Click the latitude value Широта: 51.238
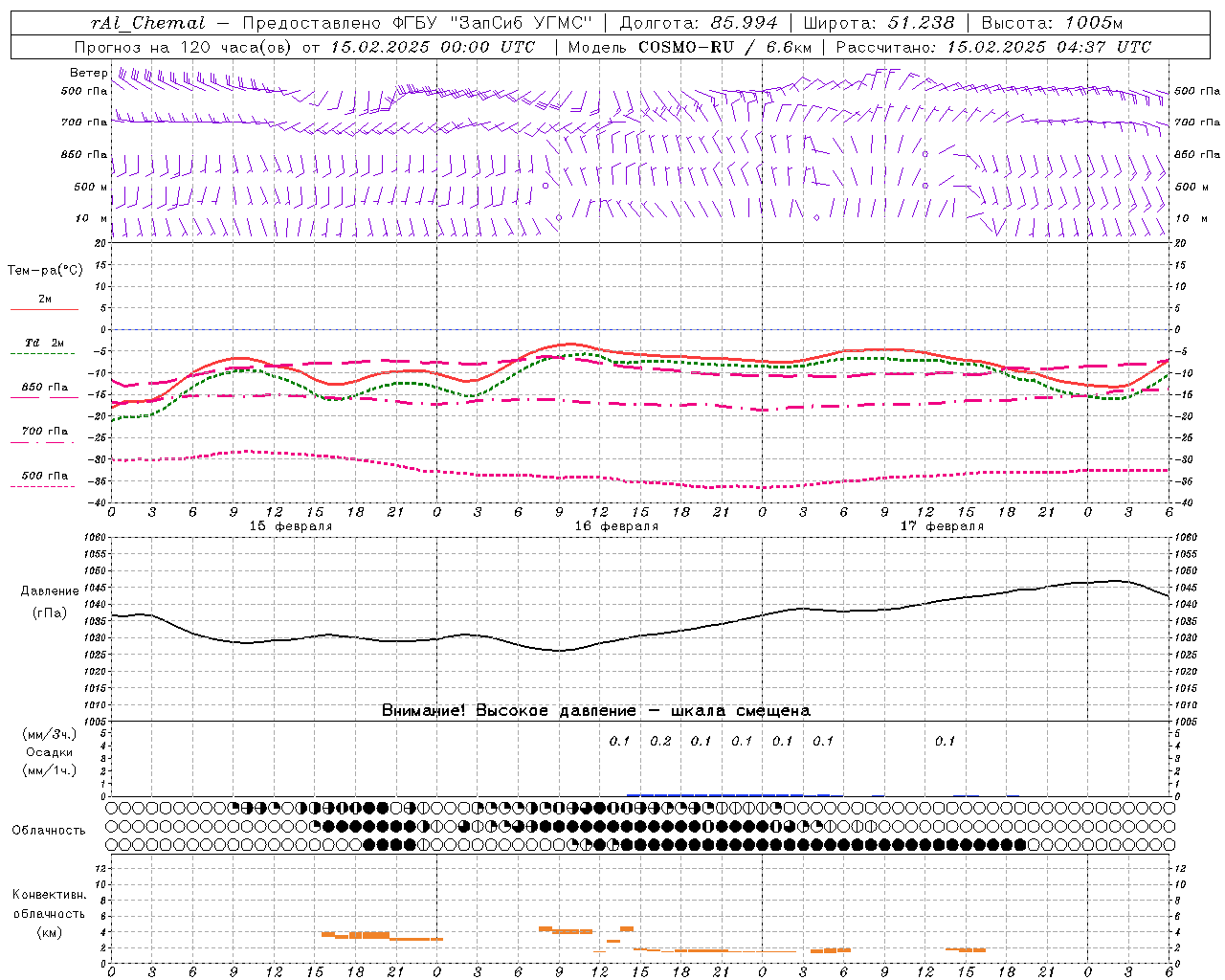 [879, 23]
